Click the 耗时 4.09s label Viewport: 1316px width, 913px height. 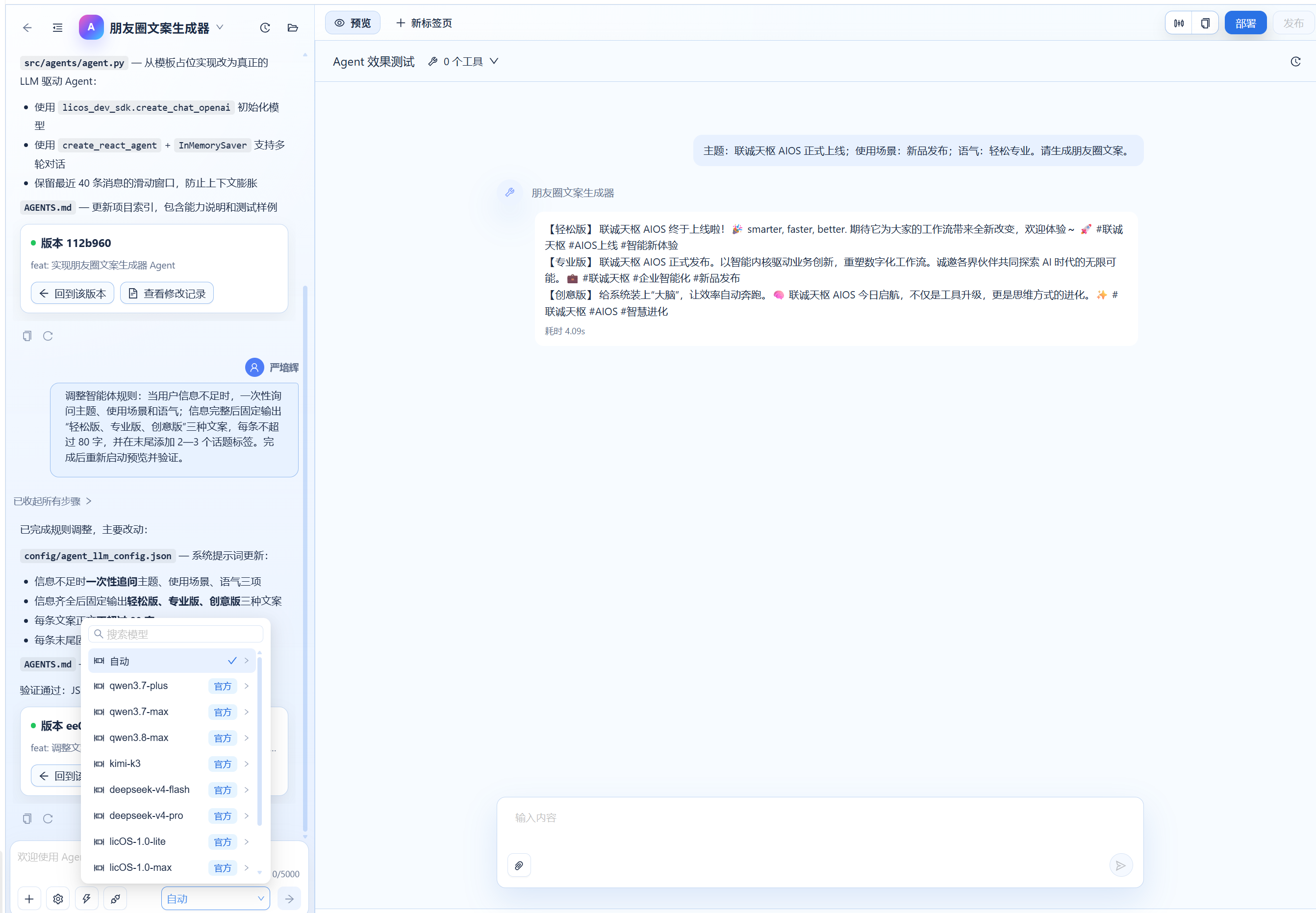[x=564, y=331]
